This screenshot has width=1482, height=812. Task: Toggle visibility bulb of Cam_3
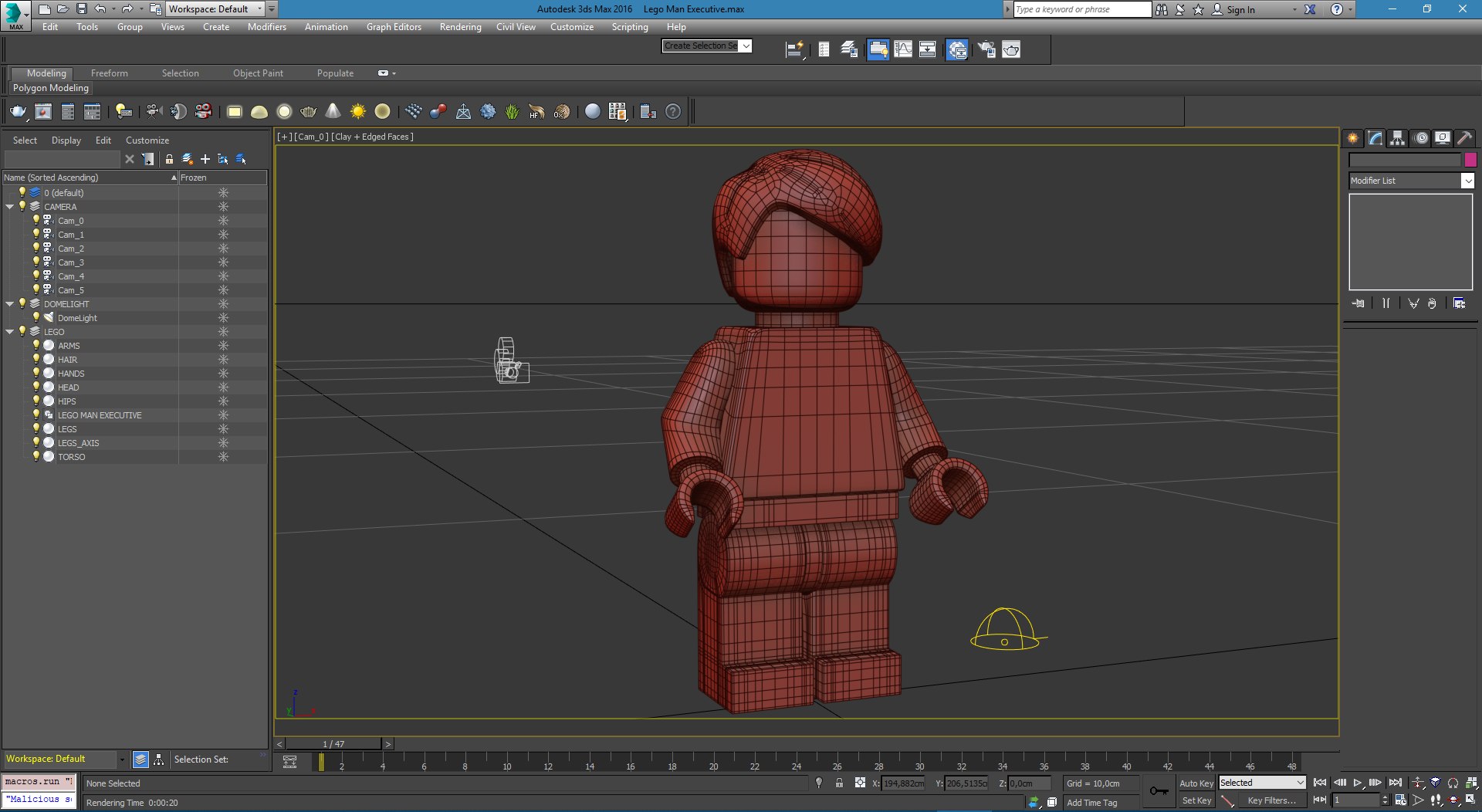pos(36,262)
